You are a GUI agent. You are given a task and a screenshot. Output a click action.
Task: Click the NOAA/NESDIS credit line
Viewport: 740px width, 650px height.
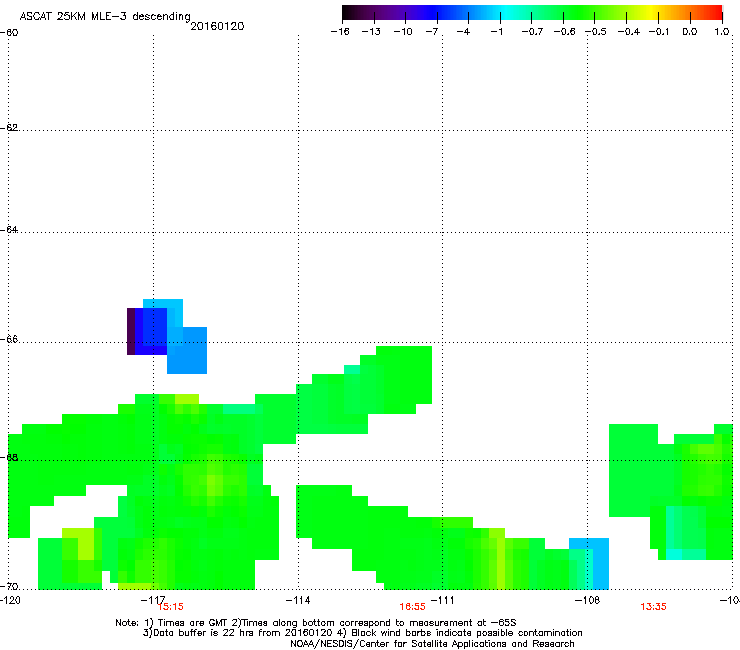(x=432, y=644)
